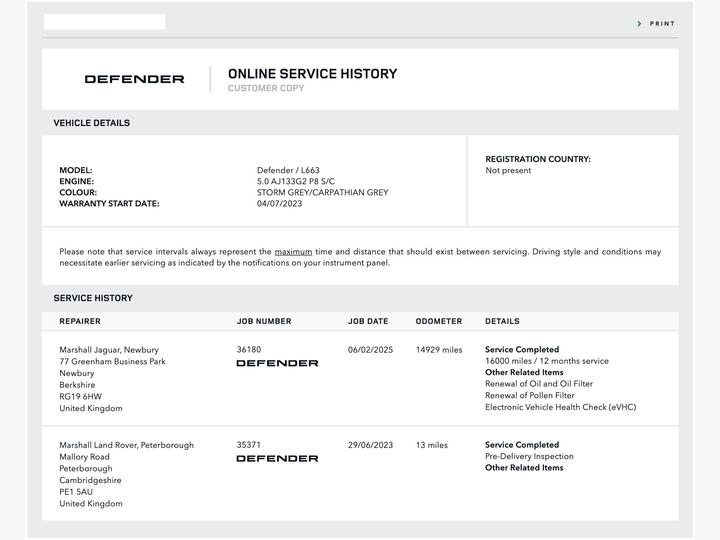The image size is (720, 540).
Task: Click job number 36180
Action: (249, 349)
